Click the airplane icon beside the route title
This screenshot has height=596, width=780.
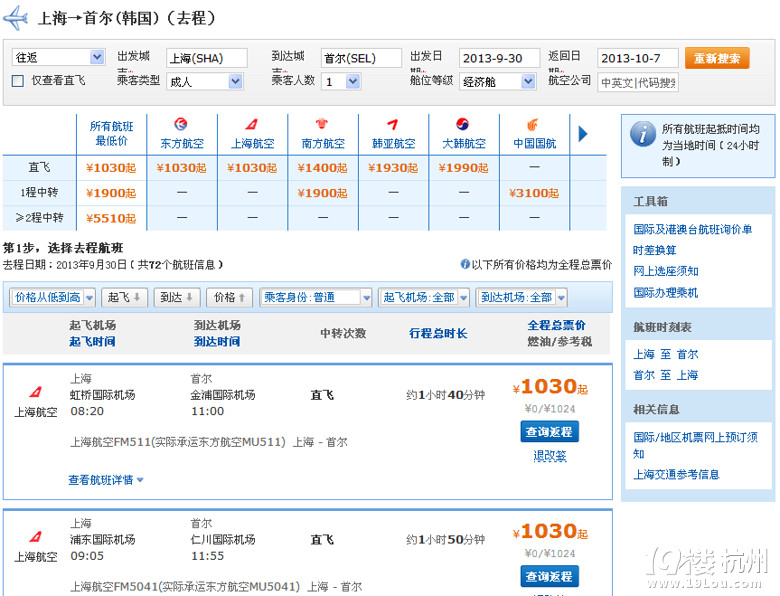(15, 18)
